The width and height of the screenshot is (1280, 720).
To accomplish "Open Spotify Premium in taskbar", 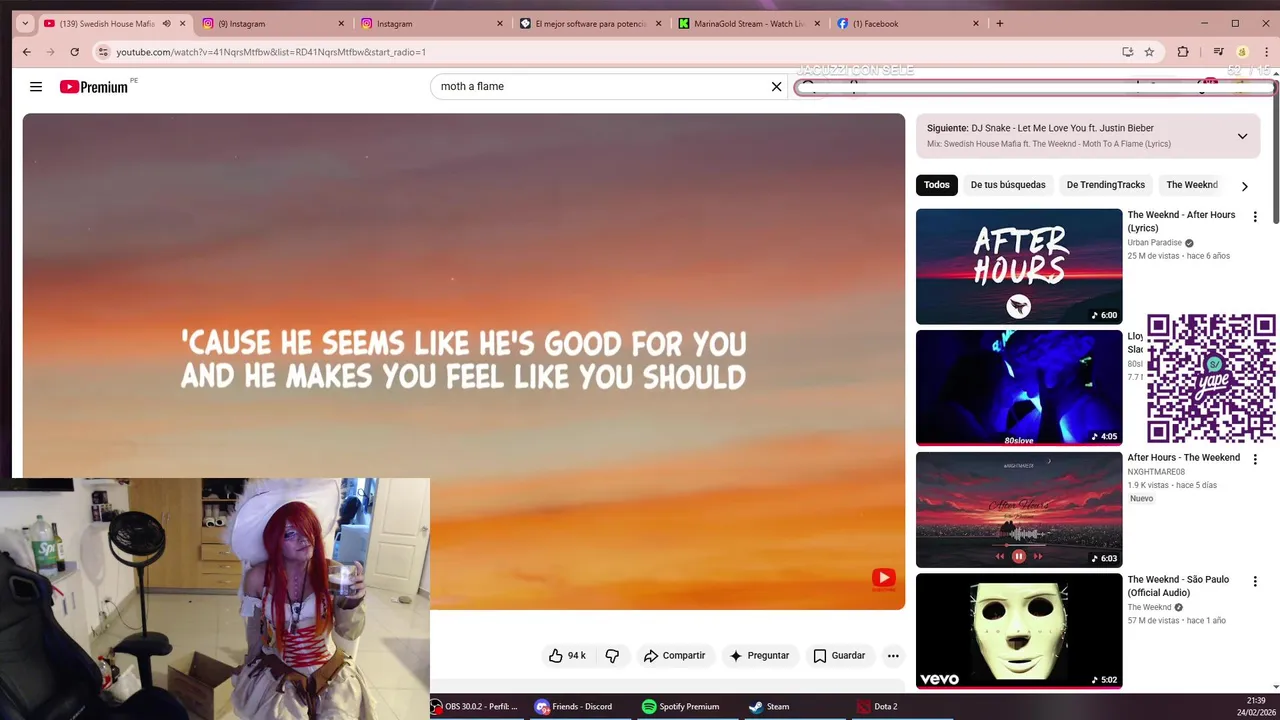I will point(681,707).
